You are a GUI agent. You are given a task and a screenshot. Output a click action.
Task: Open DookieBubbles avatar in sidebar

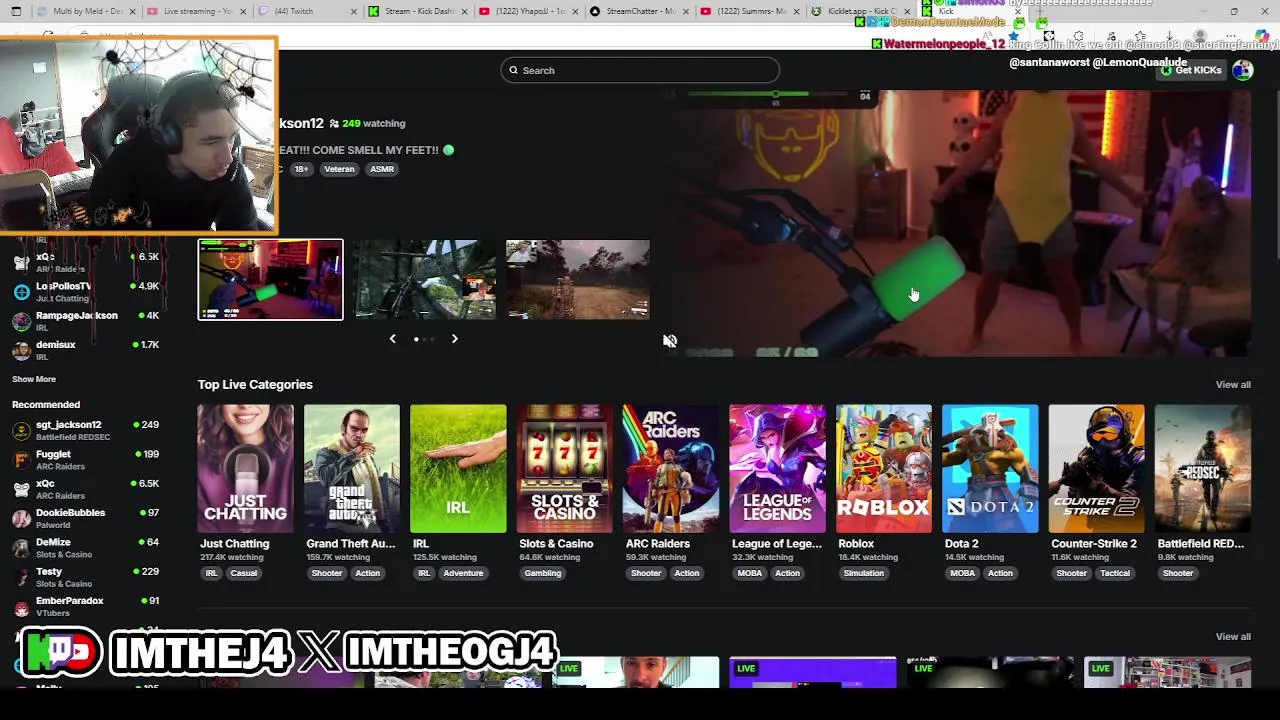coord(21,519)
